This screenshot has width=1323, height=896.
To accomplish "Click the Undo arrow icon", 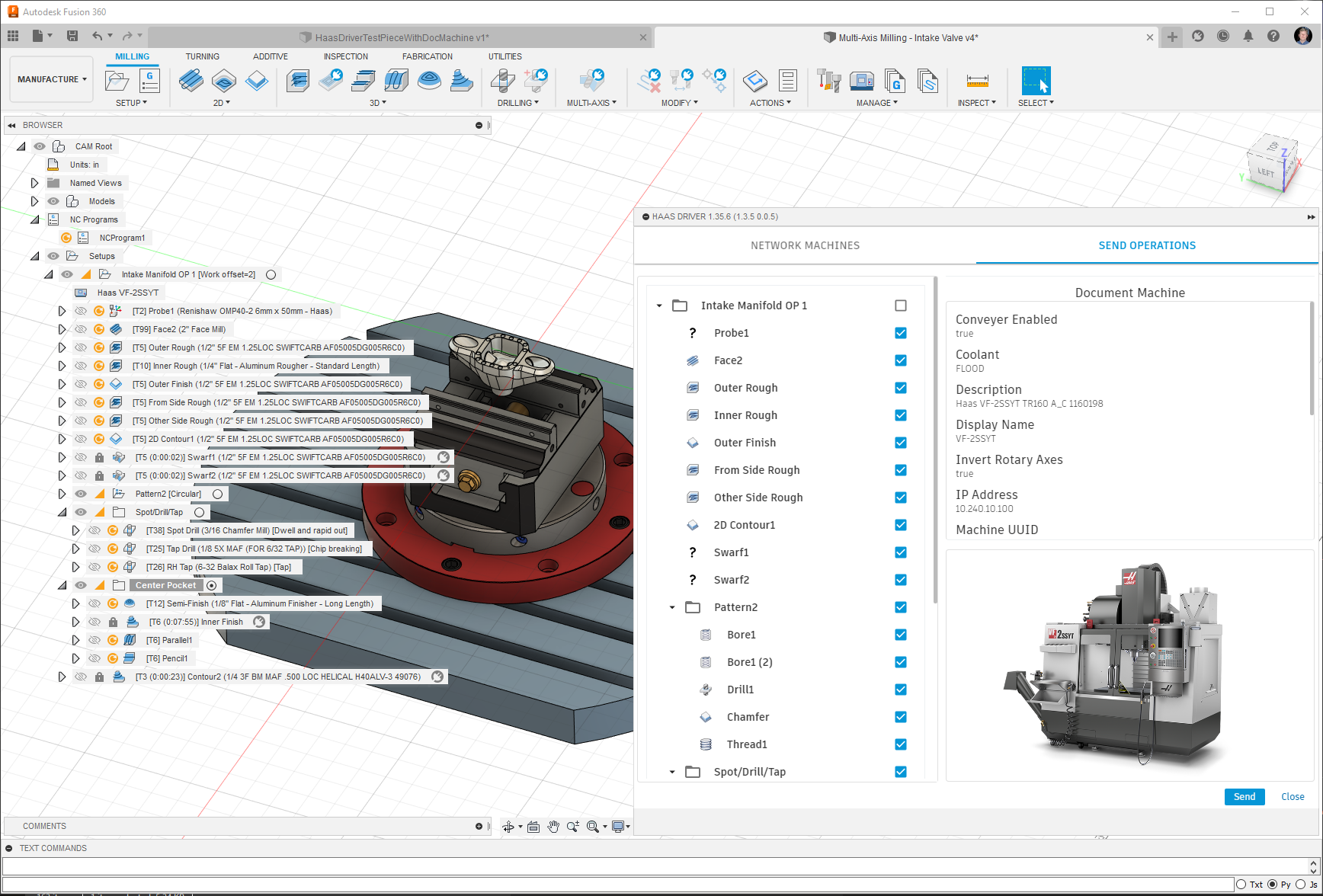I will click(97, 36).
